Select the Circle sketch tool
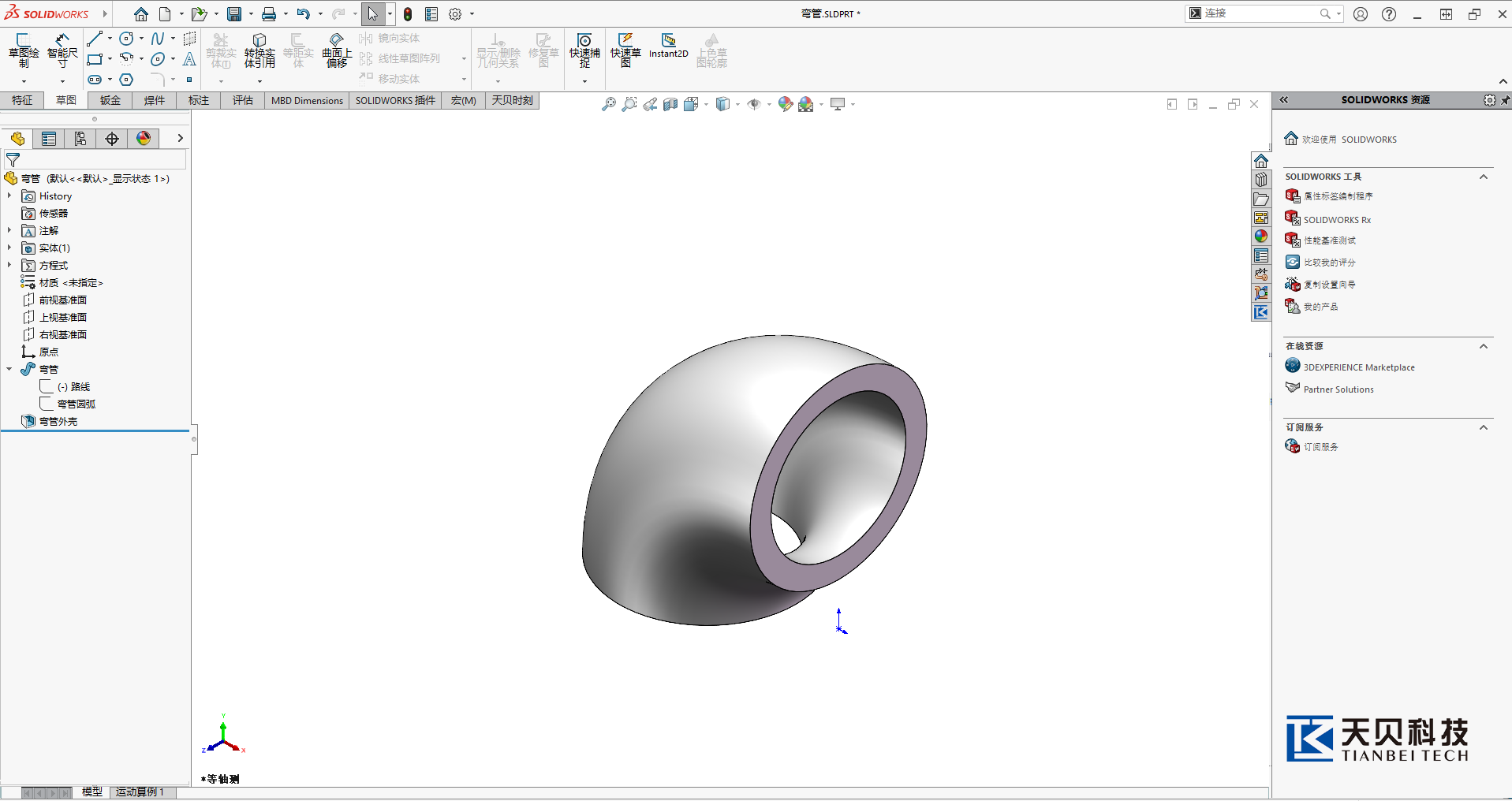Image resolution: width=1512 pixels, height=801 pixels. pos(126,39)
